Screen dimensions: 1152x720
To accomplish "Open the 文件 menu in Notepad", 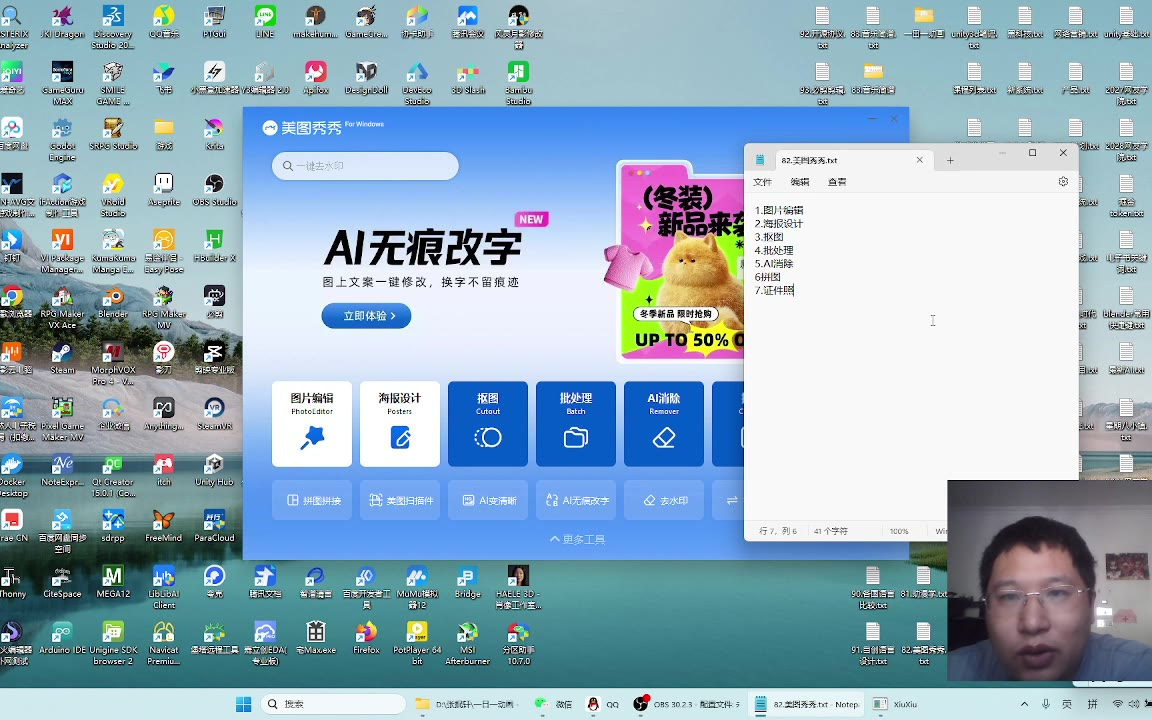I will [762, 182].
